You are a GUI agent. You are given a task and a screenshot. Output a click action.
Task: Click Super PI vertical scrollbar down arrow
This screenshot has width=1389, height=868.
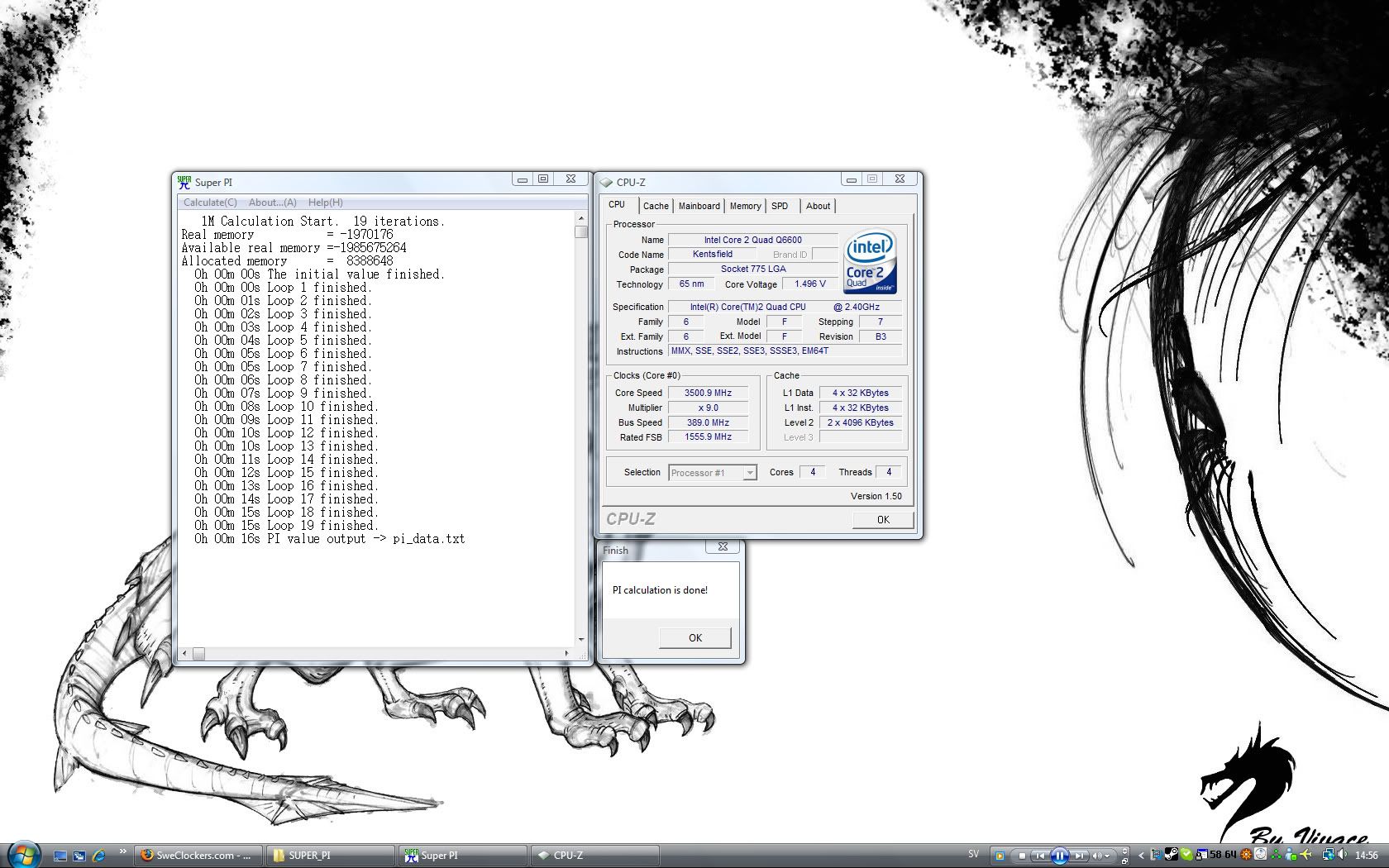pos(581,639)
